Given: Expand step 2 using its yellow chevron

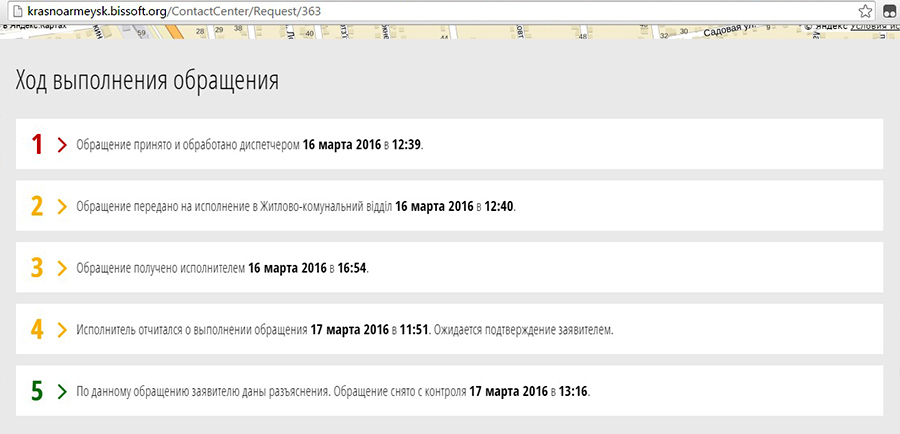Looking at the screenshot, I should click(62, 207).
